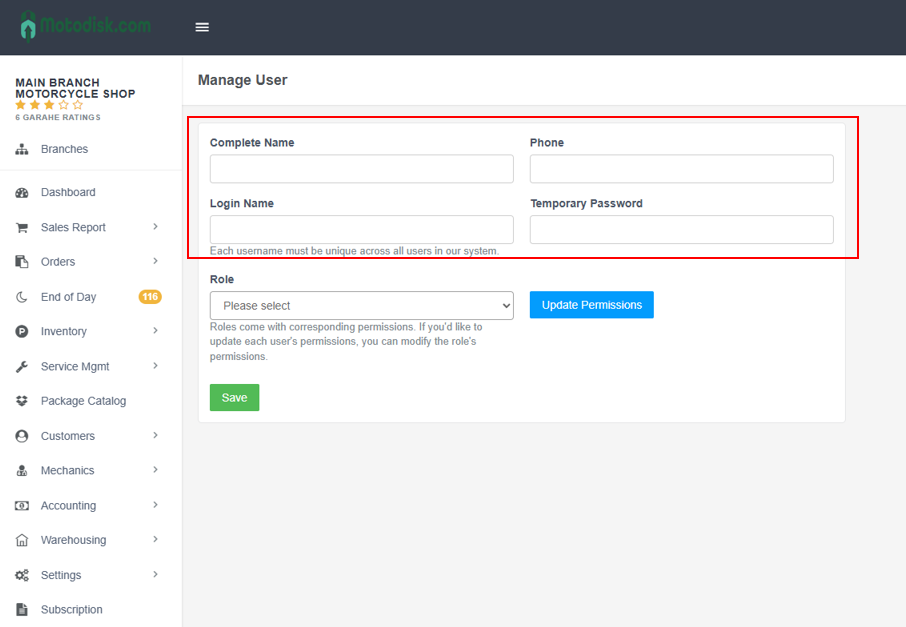The width and height of the screenshot is (906, 627).
Task: Expand the Inventory submenu chevron
Action: tap(155, 331)
